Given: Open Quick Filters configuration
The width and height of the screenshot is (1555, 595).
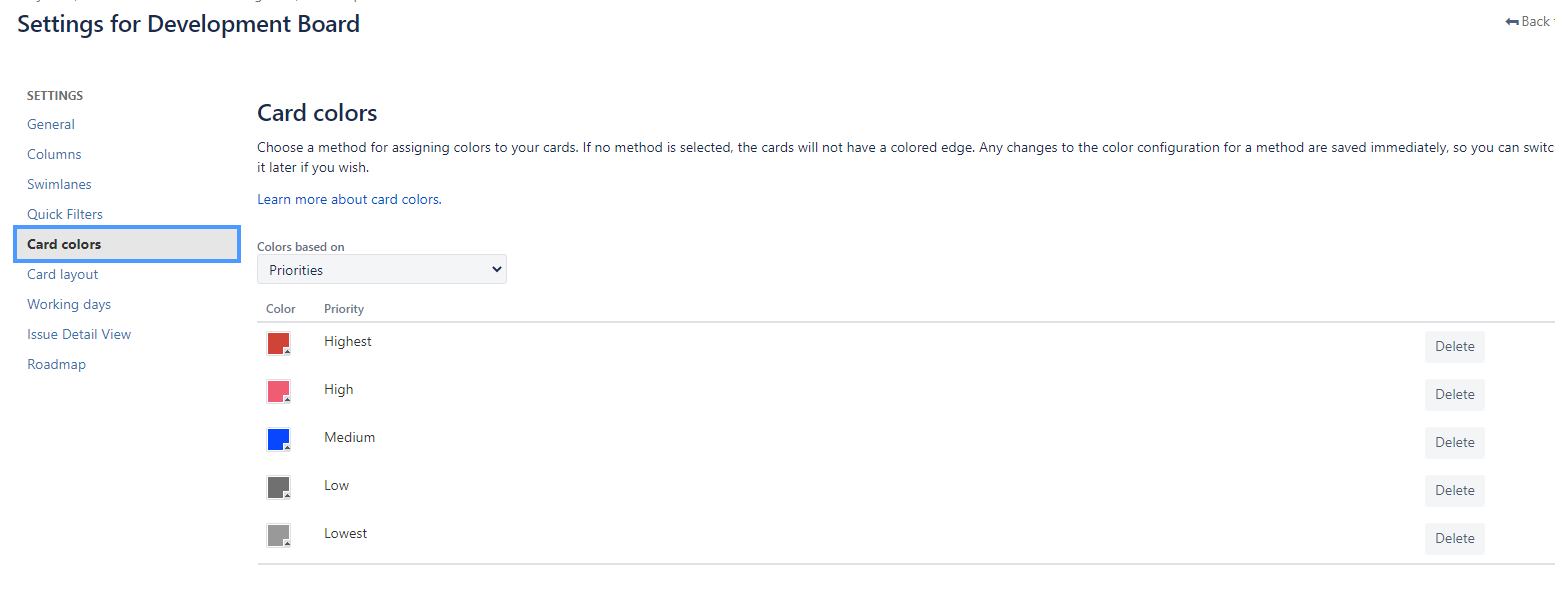Looking at the screenshot, I should pyautogui.click(x=65, y=214).
